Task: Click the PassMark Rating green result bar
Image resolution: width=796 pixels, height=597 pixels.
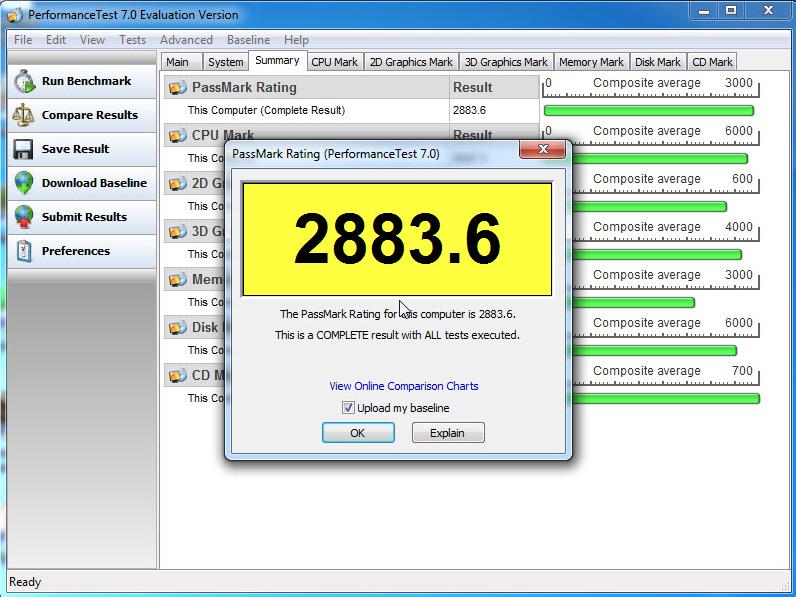Action: [x=648, y=110]
